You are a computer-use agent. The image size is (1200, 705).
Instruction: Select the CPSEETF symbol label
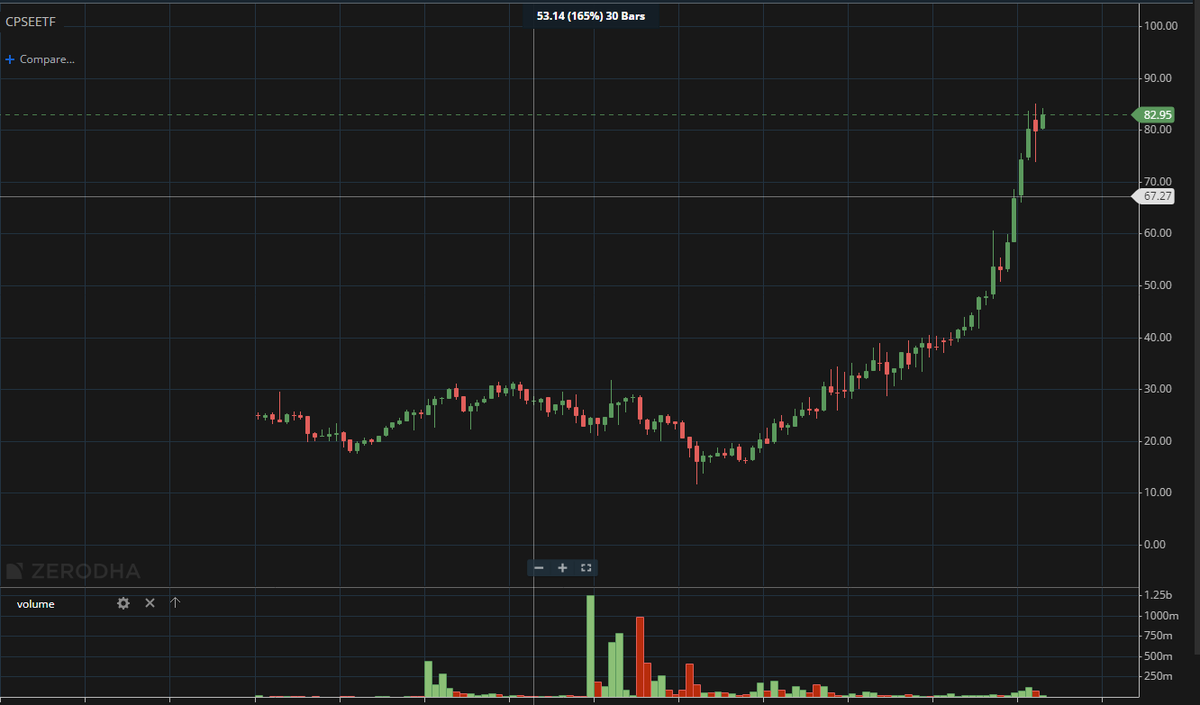click(30, 19)
